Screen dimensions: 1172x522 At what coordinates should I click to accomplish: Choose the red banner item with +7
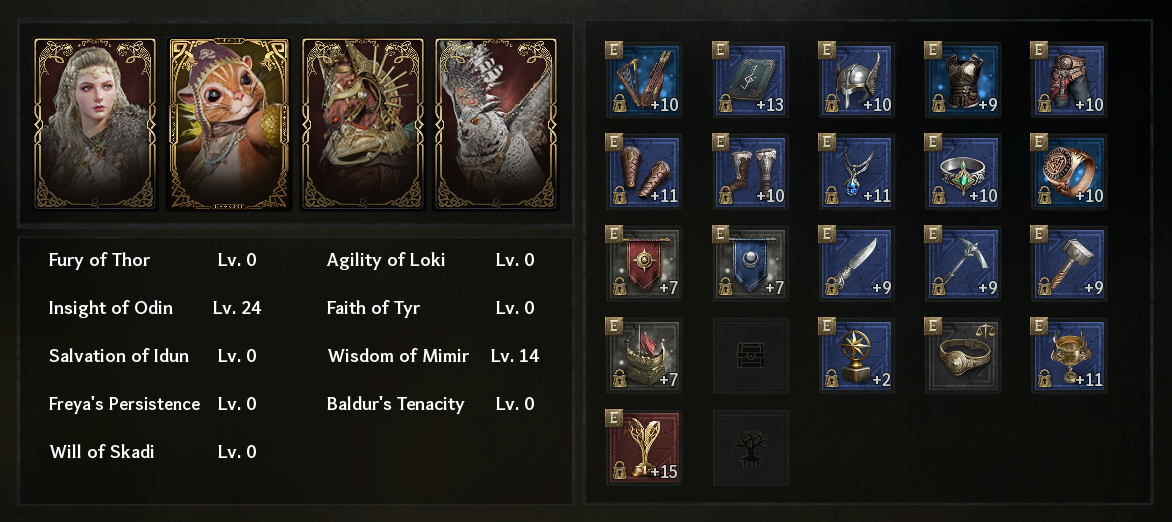[645, 264]
